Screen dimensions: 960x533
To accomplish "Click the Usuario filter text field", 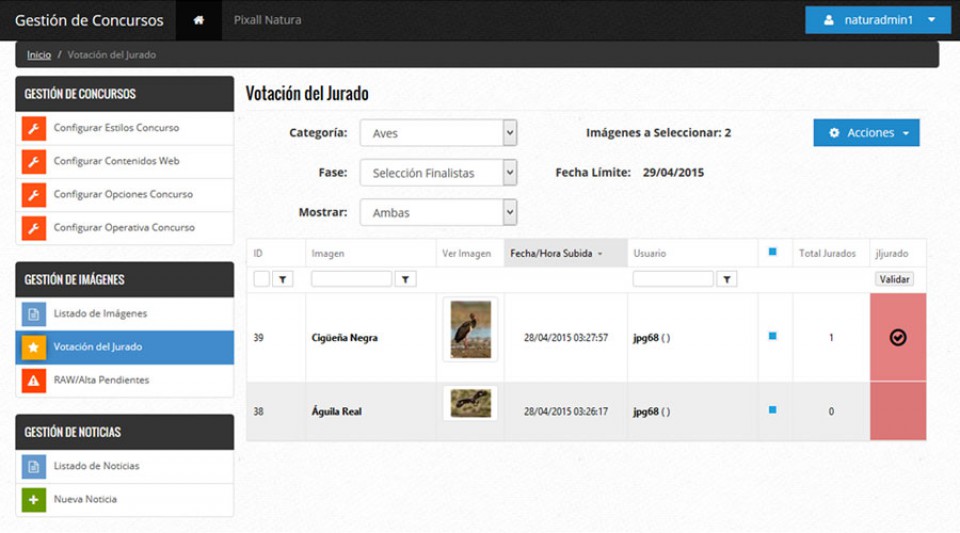I will (x=673, y=280).
